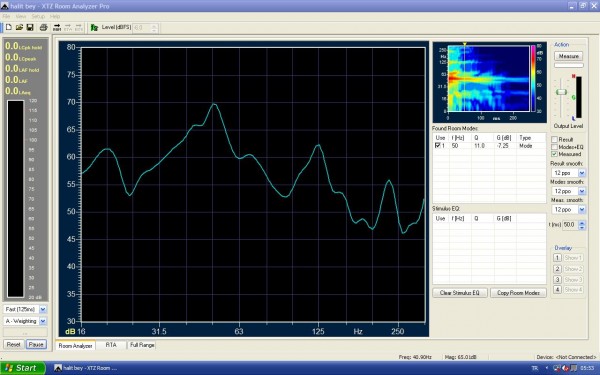Click the Measure button
The width and height of the screenshot is (600, 375).
click(x=569, y=56)
